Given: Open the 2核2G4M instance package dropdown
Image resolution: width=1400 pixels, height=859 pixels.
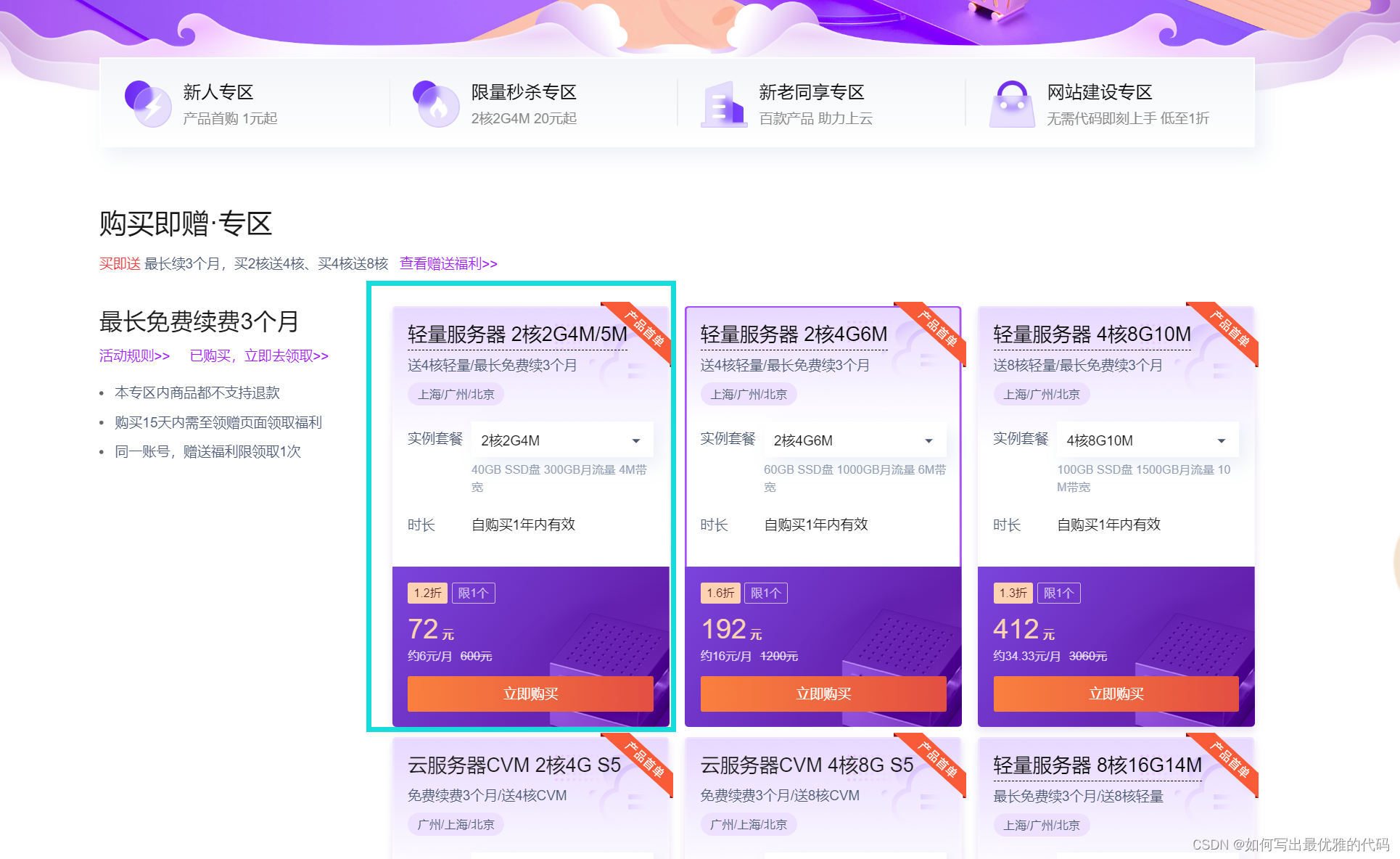Looking at the screenshot, I should coord(562,440).
